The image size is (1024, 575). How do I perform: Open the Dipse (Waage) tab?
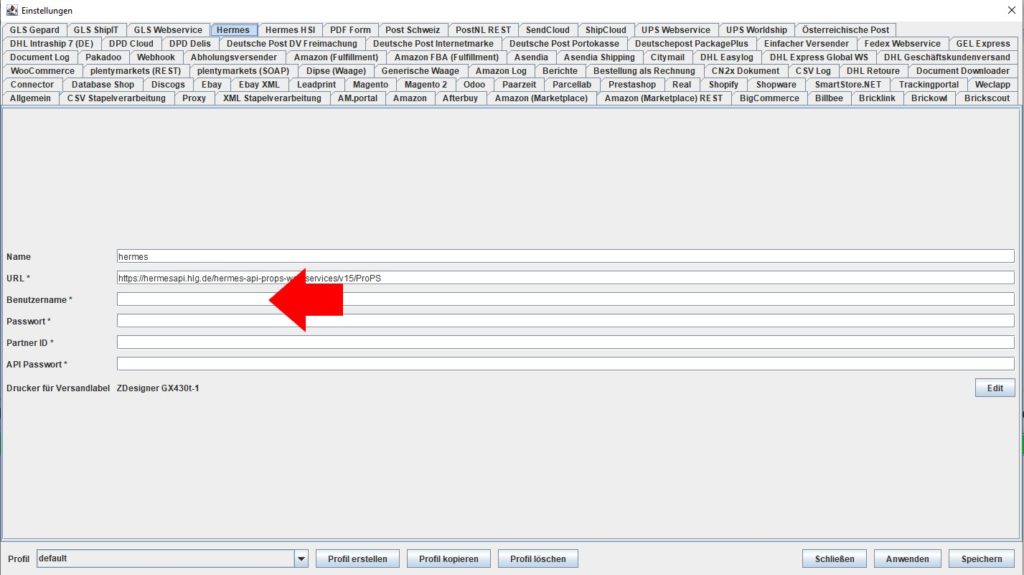336,71
